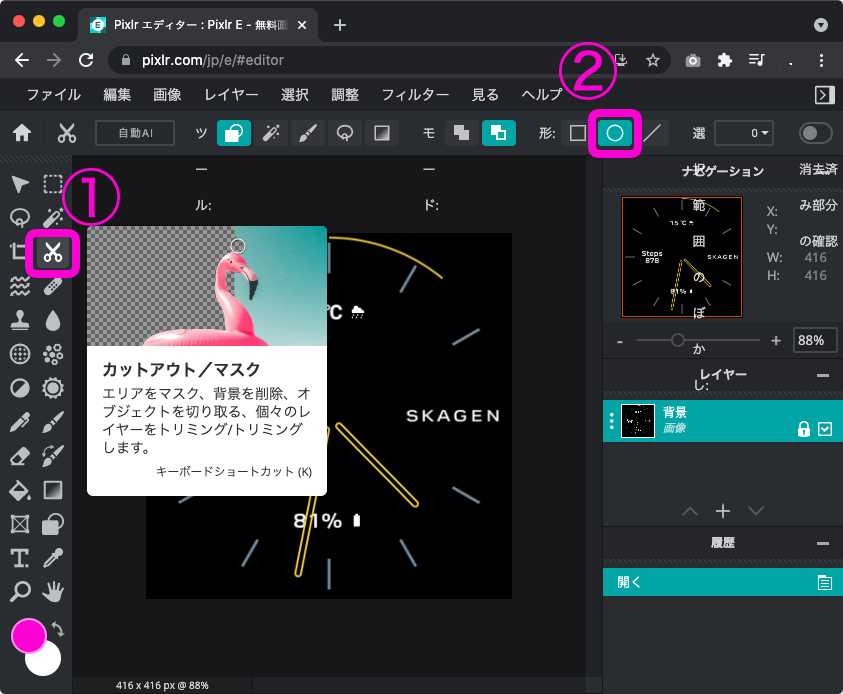843x694 pixels.
Task: Select the Blur droplet tool
Action: click(53, 320)
